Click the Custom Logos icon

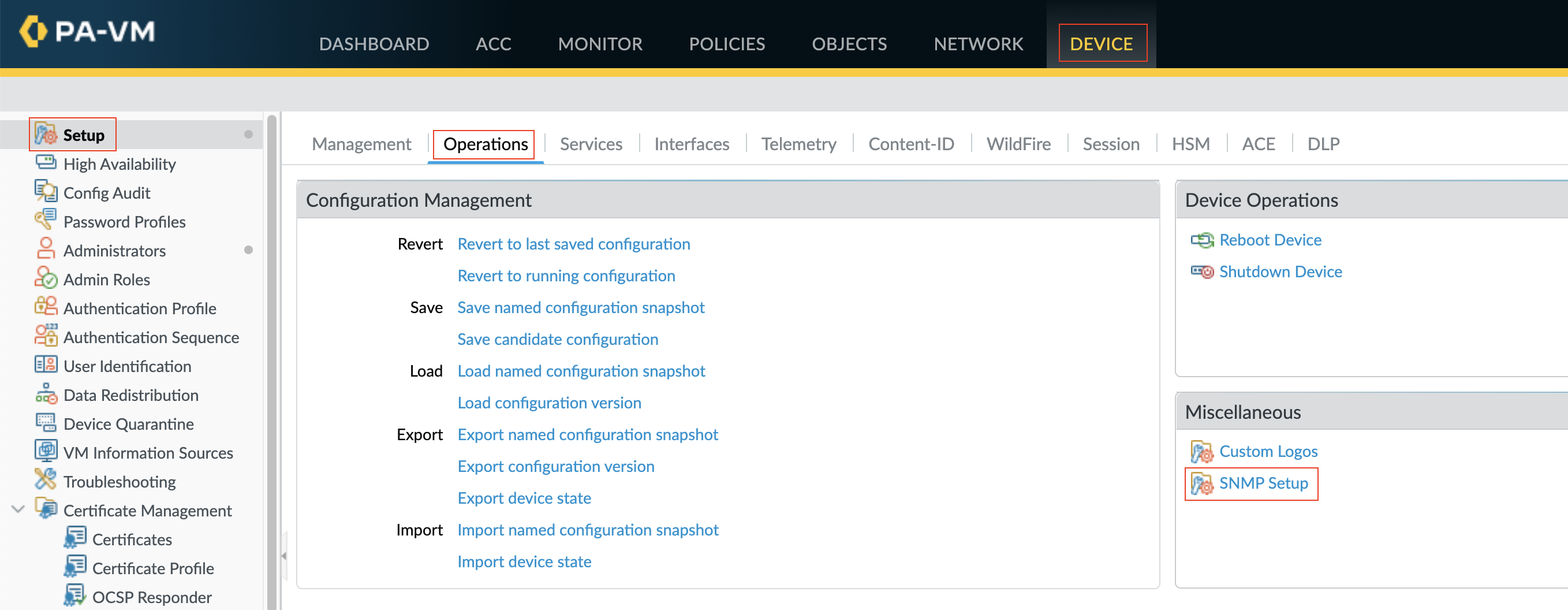(1201, 452)
